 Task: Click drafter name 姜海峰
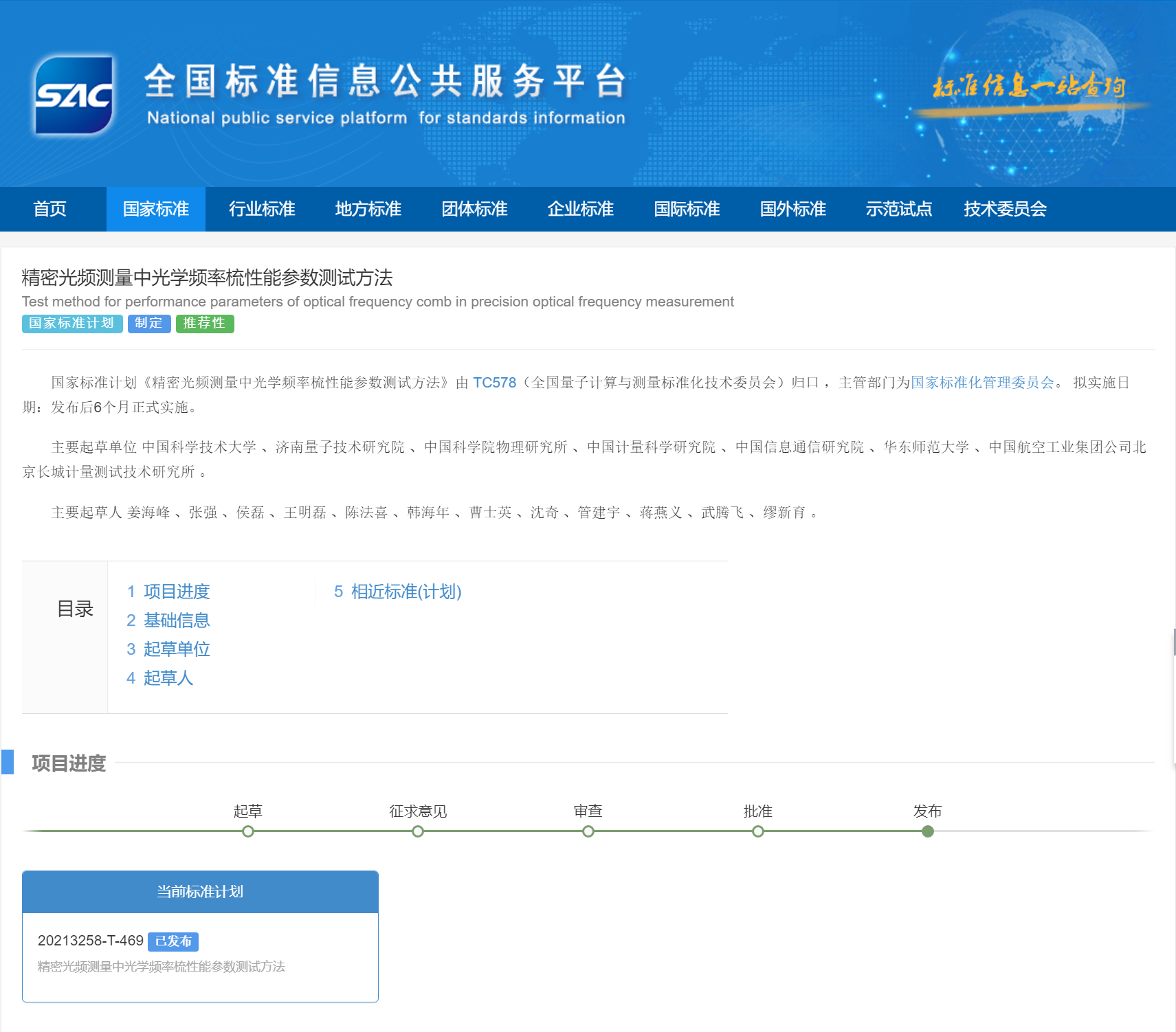(148, 513)
